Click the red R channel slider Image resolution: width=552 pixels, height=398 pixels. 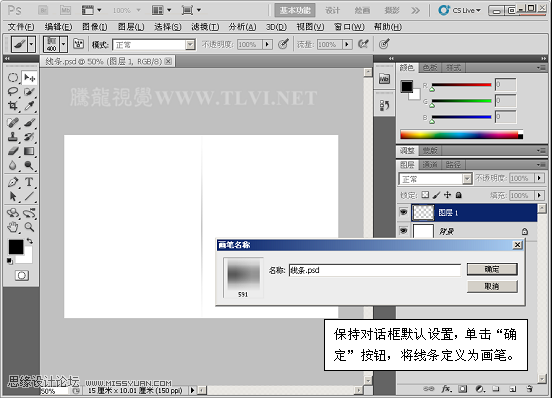(x=461, y=85)
